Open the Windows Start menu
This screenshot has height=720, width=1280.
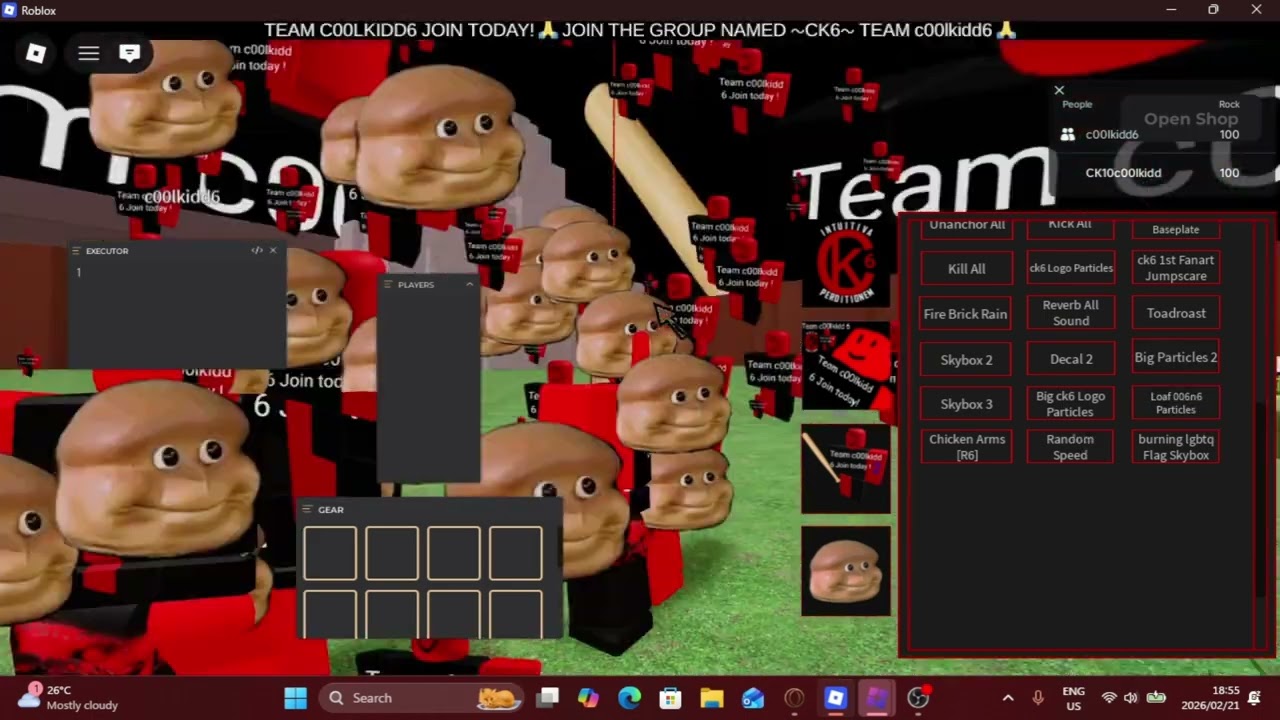[x=296, y=698]
